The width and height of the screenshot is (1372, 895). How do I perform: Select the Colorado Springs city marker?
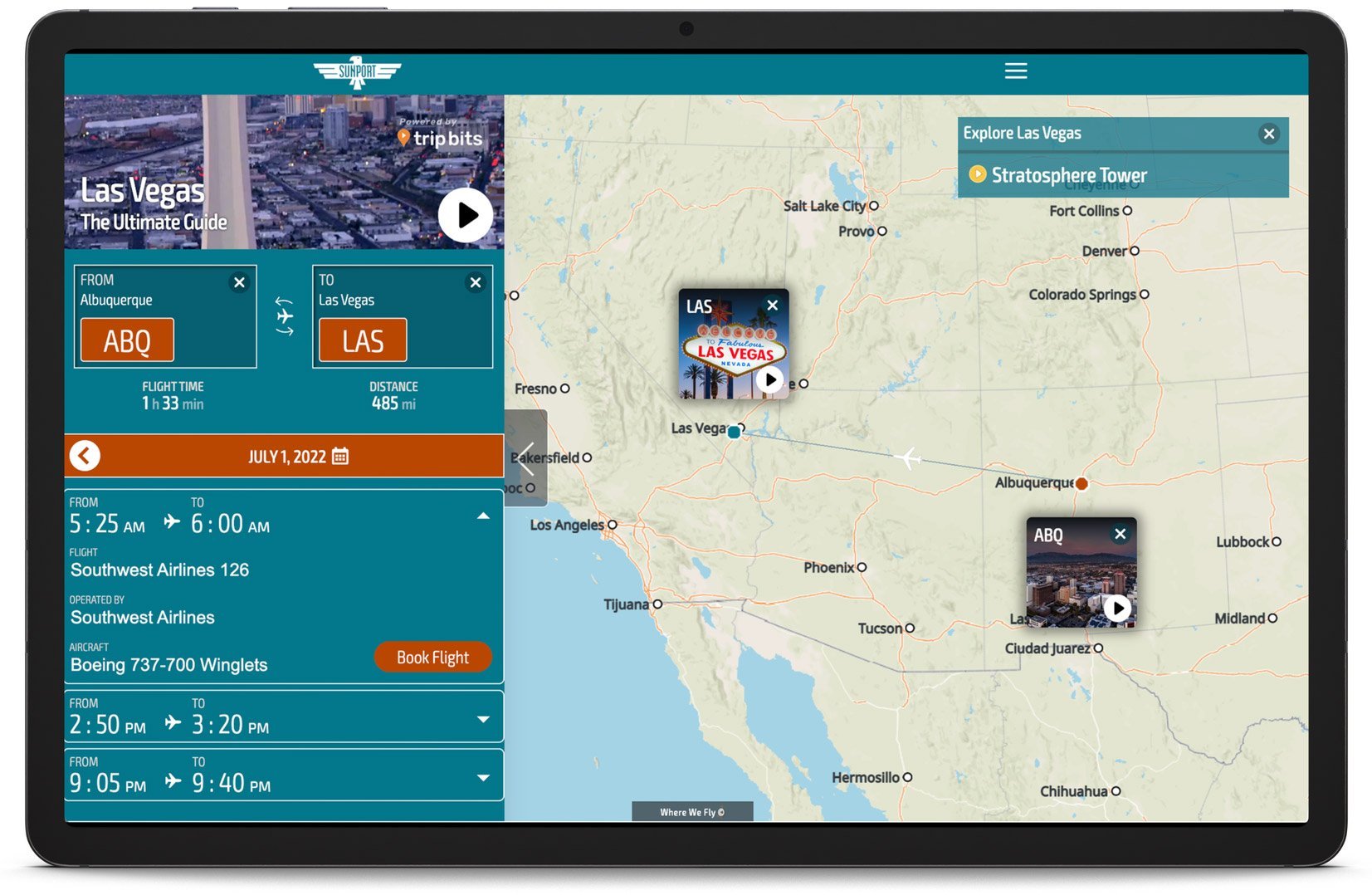pyautogui.click(x=1145, y=294)
